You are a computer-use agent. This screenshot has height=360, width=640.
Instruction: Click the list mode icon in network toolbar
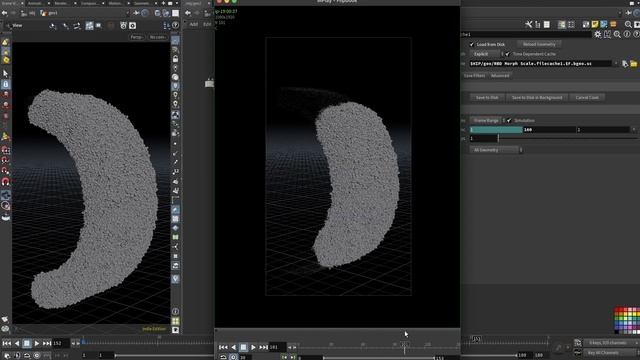pos(547,24)
